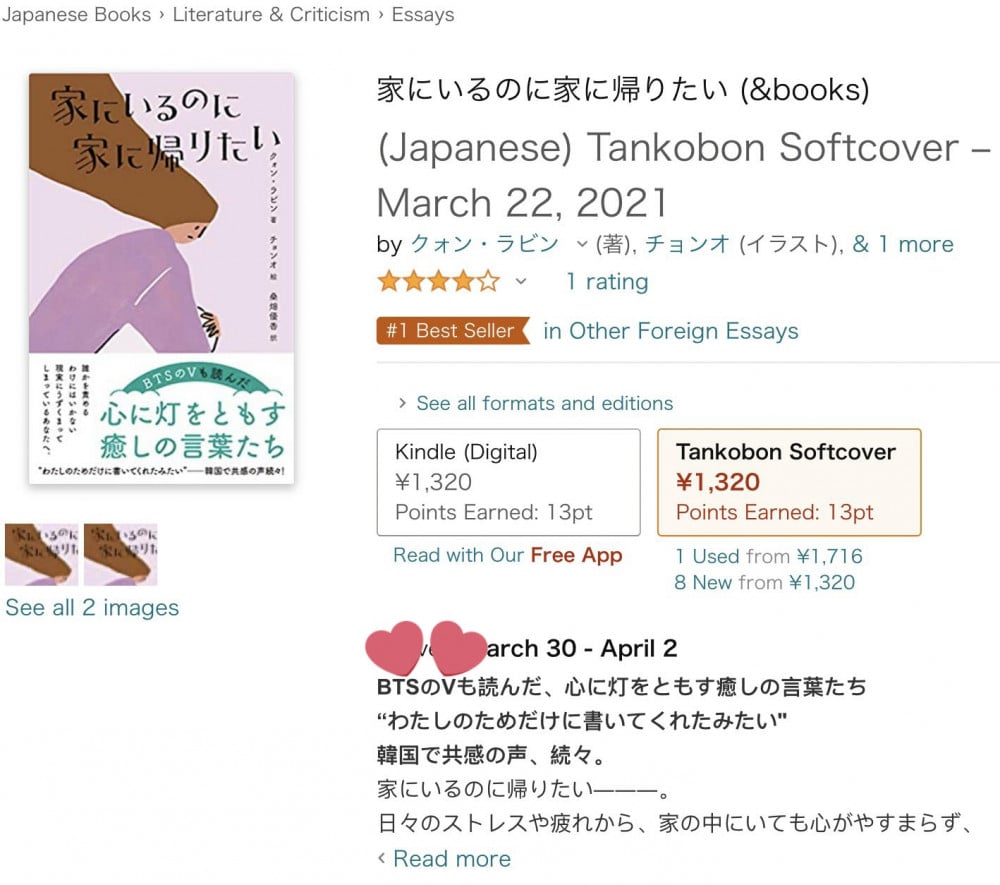Open author link クォン・ラビン
This screenshot has width=1000, height=885.
(x=485, y=244)
